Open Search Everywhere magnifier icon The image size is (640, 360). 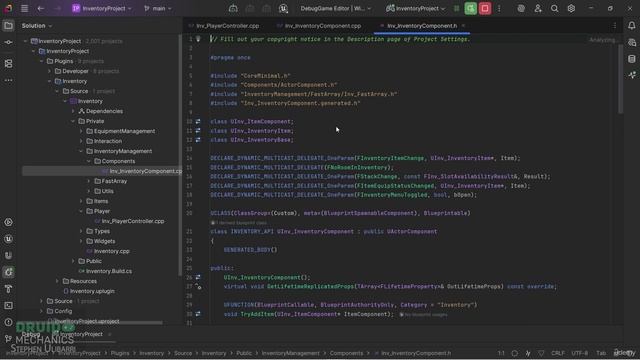pyautogui.click(x=554, y=8)
